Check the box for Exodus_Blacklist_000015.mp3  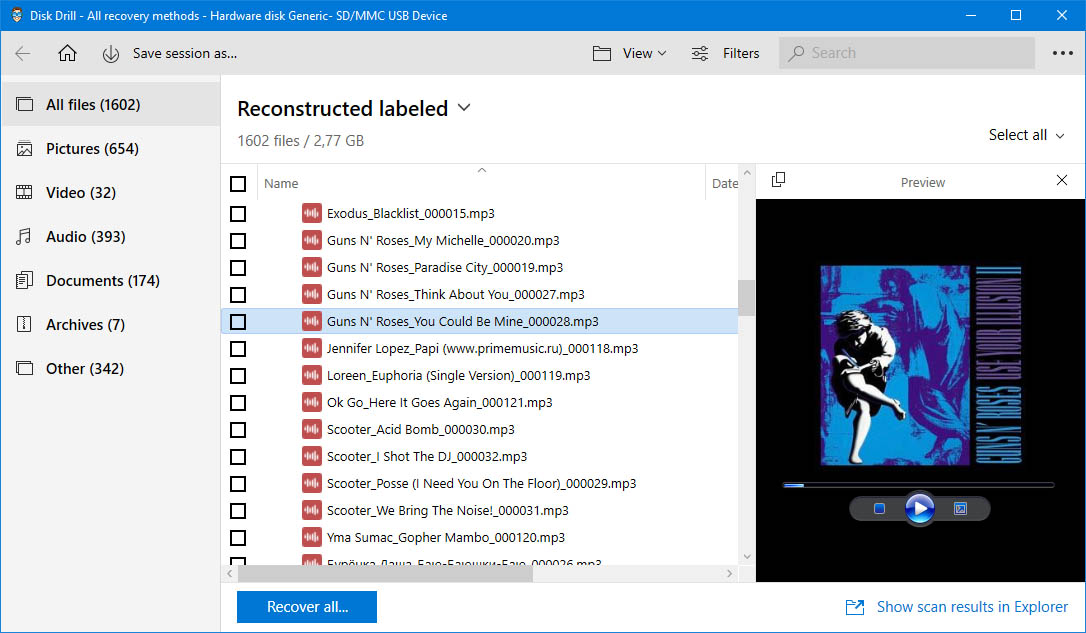point(238,213)
